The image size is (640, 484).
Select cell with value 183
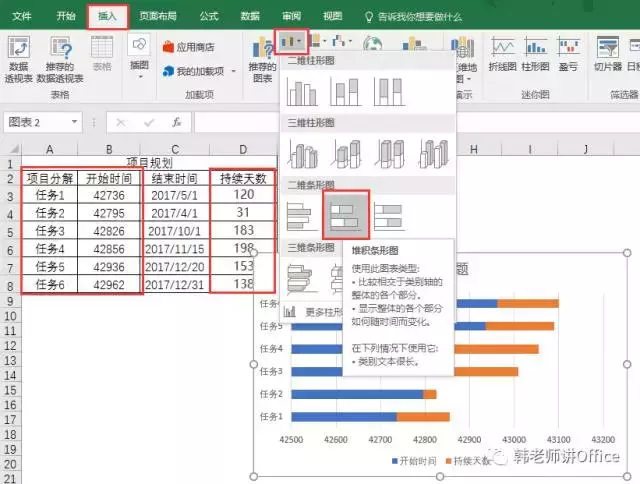click(x=243, y=230)
